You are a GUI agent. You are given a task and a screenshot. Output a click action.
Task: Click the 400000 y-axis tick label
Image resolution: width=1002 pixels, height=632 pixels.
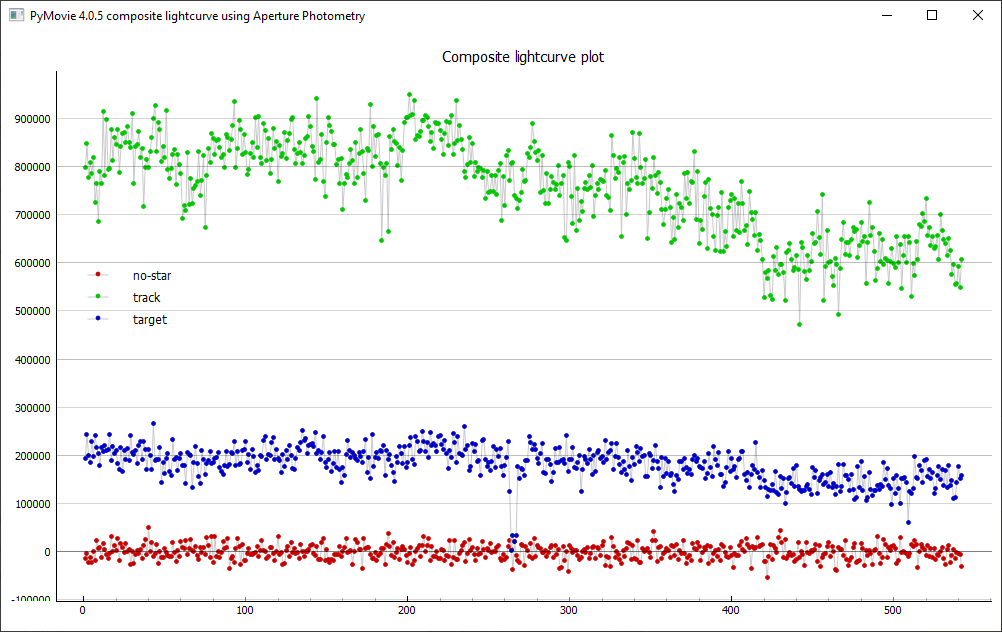coord(31,360)
